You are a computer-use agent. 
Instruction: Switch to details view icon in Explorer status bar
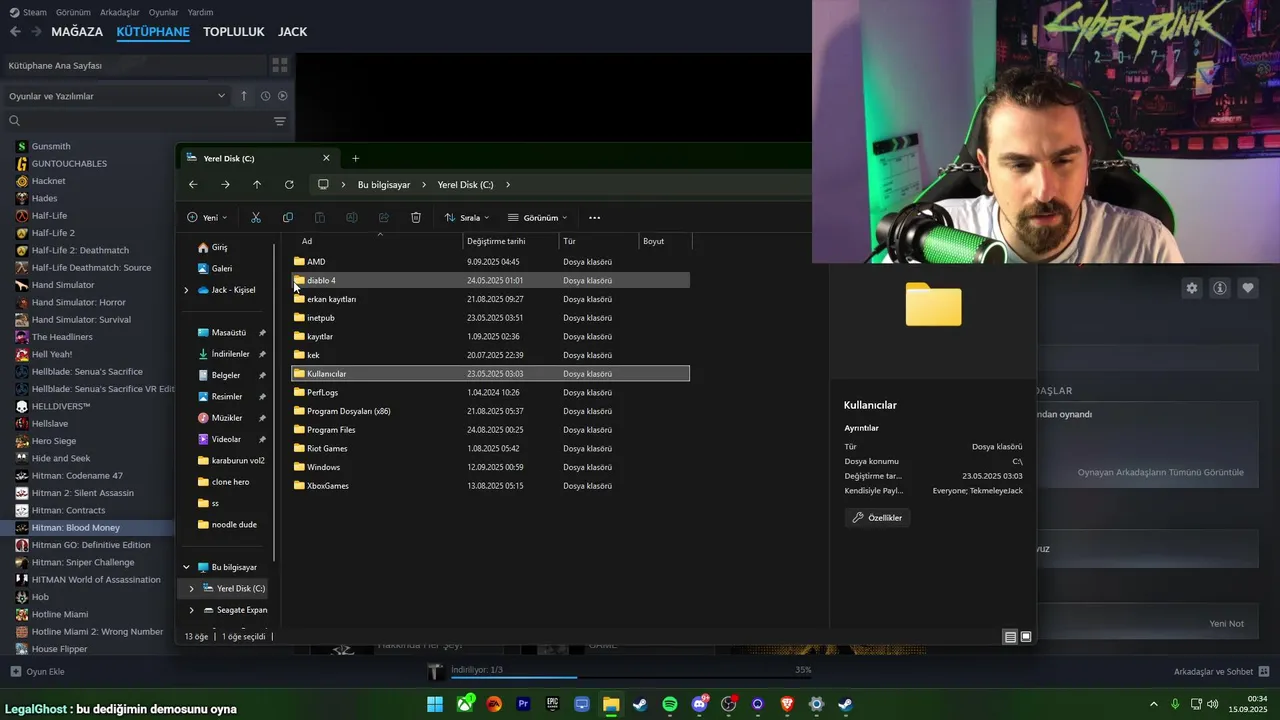click(x=1010, y=637)
